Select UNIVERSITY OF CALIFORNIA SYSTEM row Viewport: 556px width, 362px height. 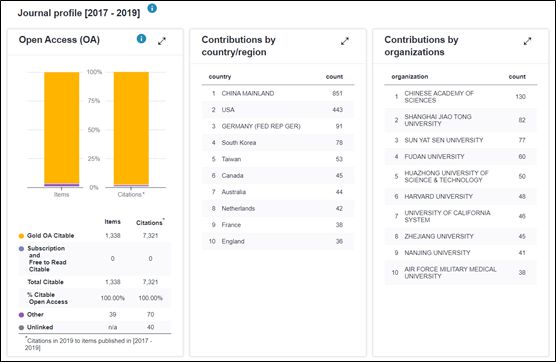click(461, 216)
